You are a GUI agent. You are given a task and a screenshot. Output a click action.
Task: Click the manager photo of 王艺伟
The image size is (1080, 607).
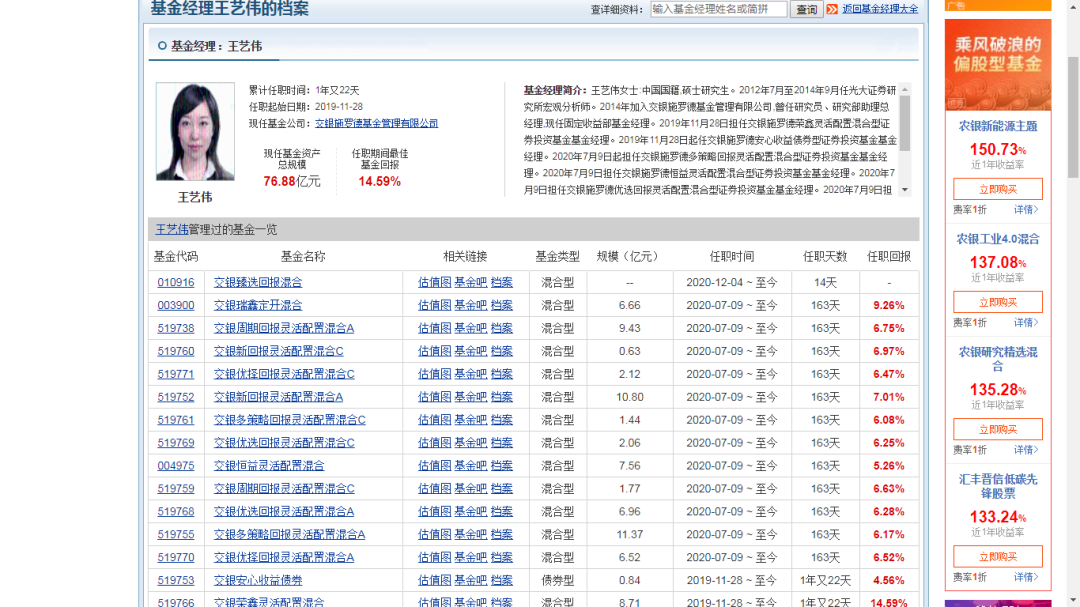pyautogui.click(x=195, y=132)
